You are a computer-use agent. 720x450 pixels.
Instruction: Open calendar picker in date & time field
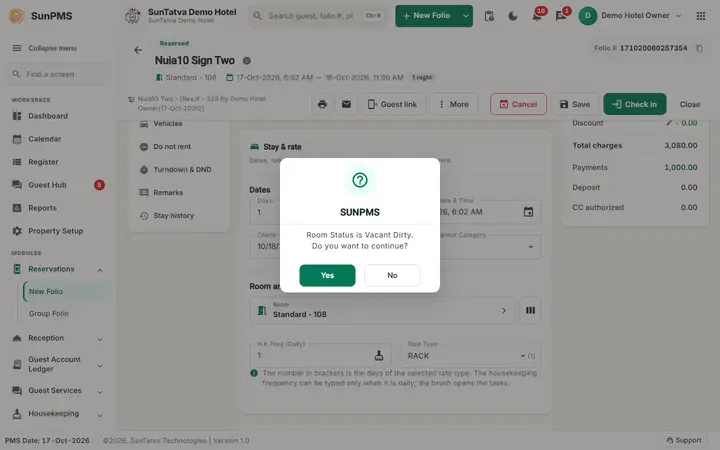(528, 212)
